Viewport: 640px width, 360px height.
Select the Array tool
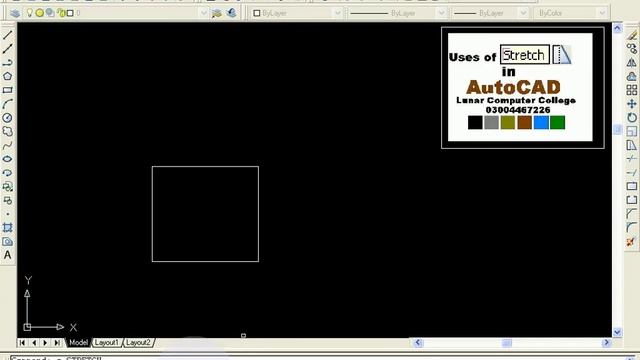pos(631,90)
